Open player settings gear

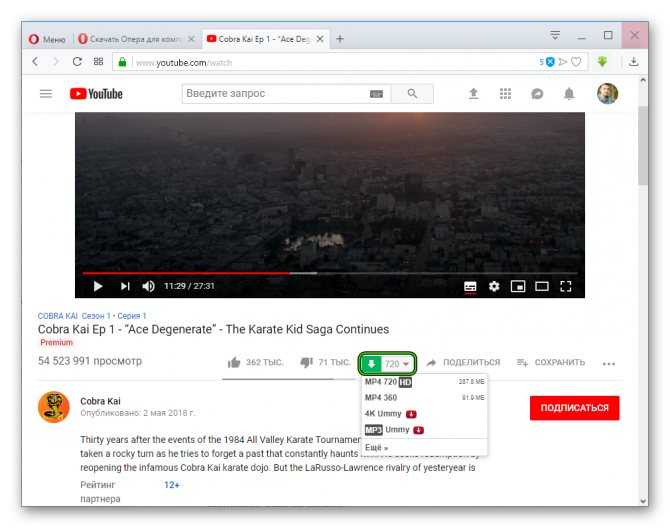pyautogui.click(x=494, y=286)
